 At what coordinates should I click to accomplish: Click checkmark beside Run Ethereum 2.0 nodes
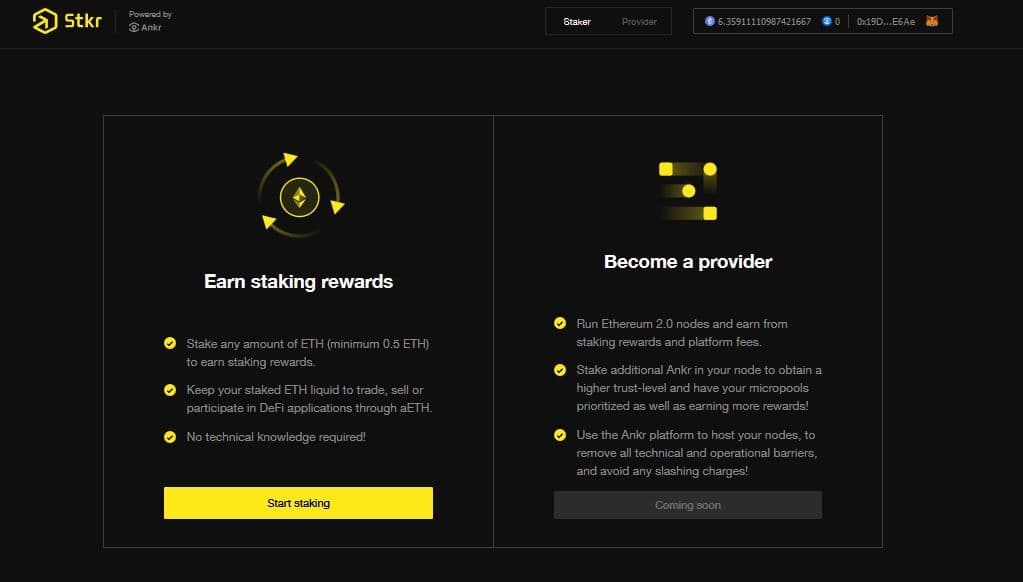click(x=560, y=323)
